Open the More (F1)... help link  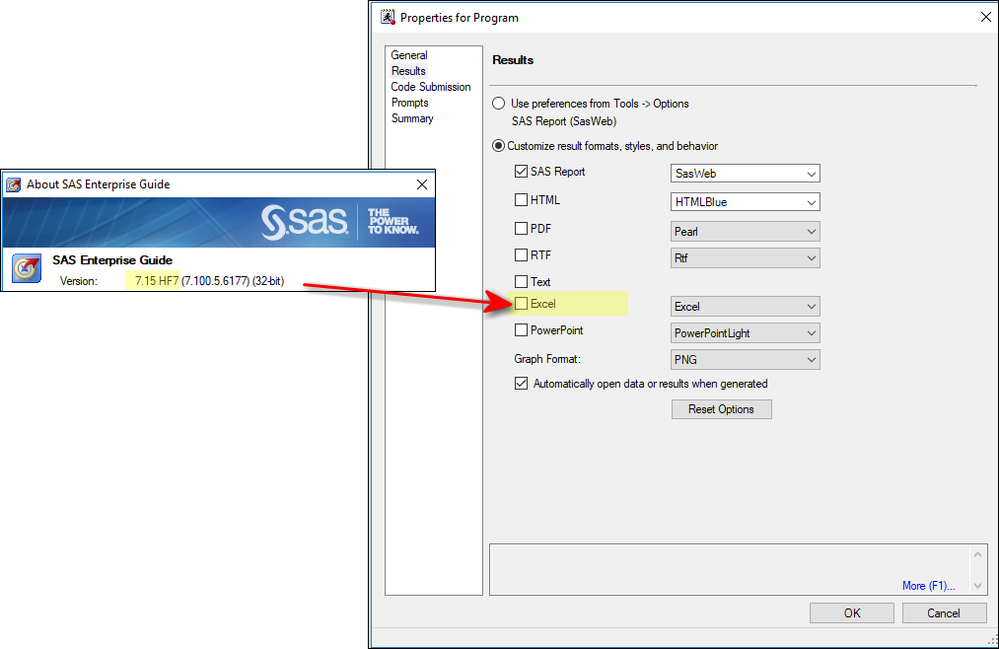tap(928, 586)
